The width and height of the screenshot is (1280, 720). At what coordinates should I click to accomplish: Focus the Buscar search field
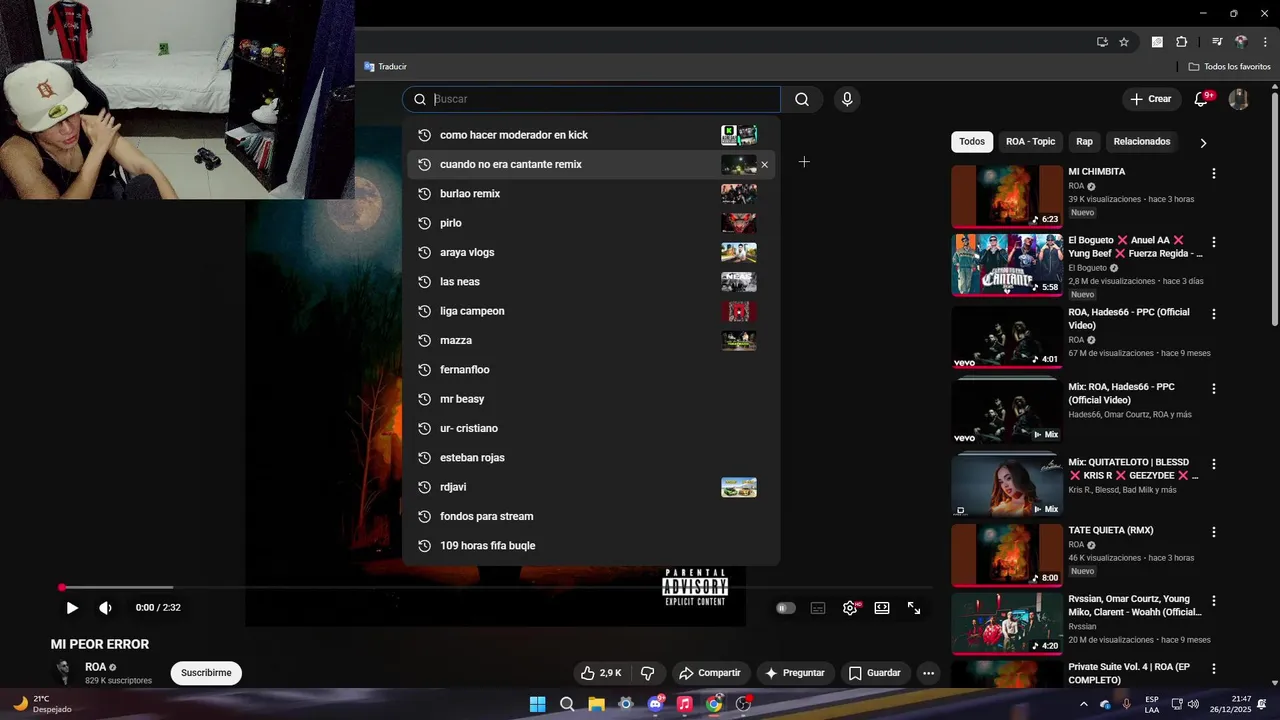591,99
